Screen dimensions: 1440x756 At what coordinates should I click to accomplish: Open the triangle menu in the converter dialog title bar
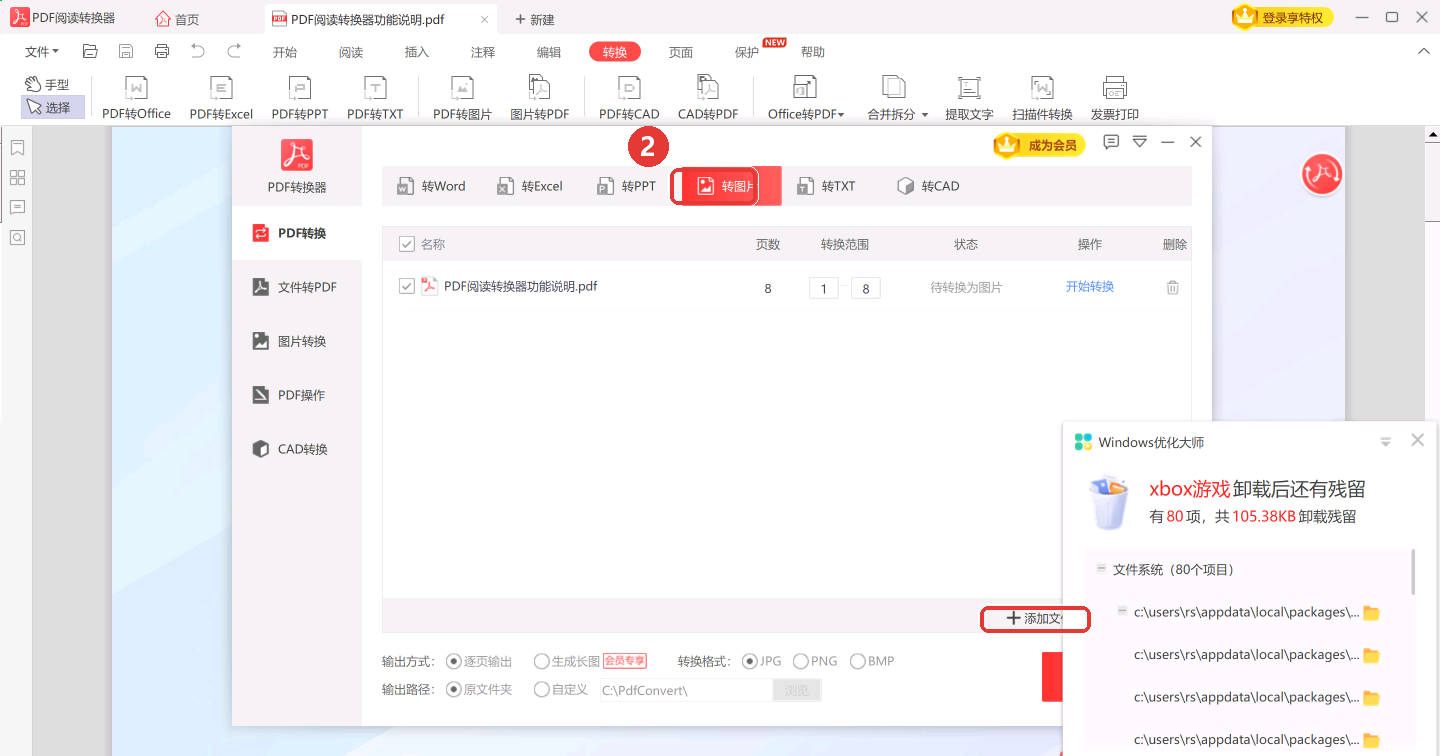pos(1139,143)
